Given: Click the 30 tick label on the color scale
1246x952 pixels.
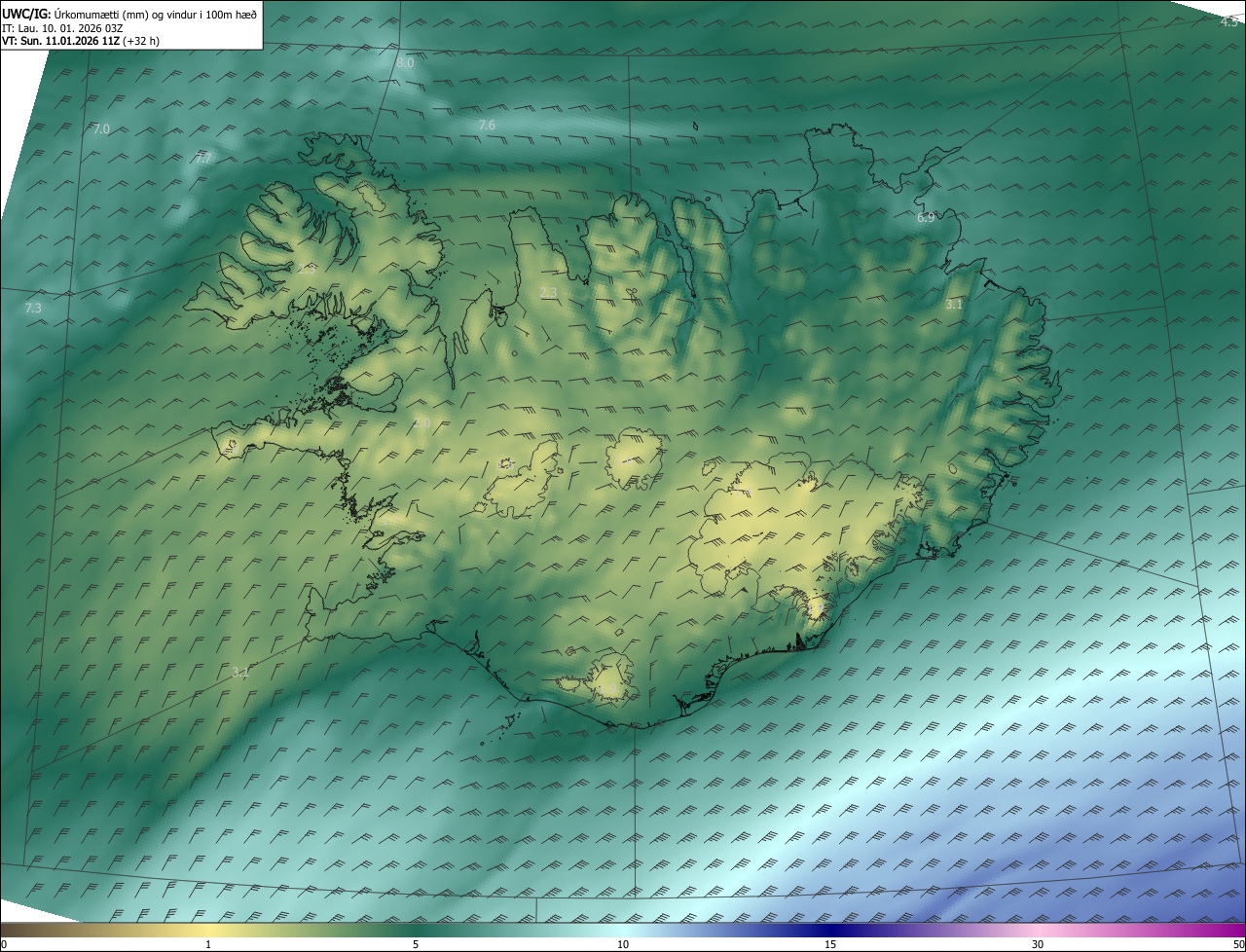Looking at the screenshot, I should [1038, 944].
